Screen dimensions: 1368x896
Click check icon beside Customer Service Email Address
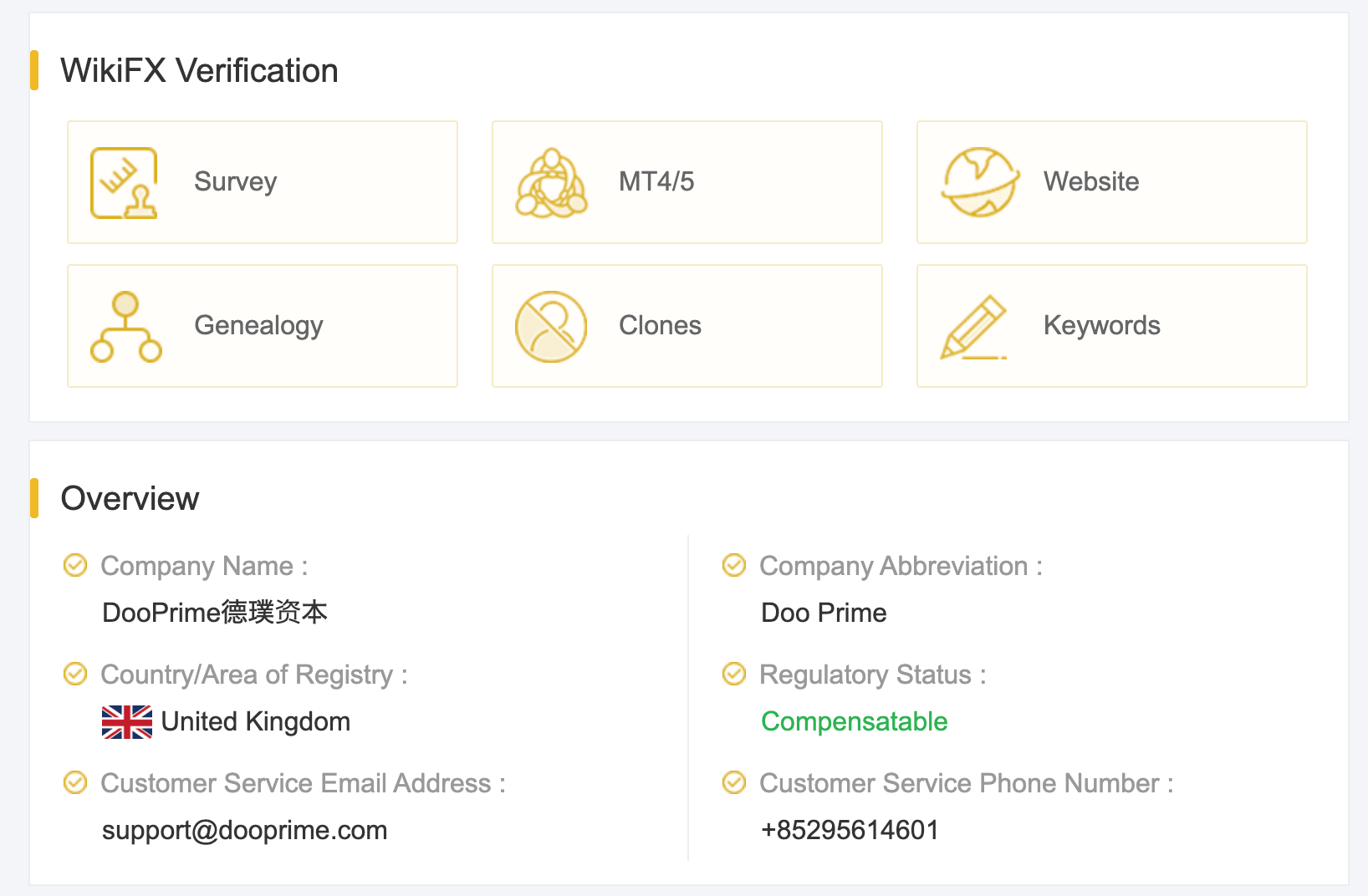(75, 782)
